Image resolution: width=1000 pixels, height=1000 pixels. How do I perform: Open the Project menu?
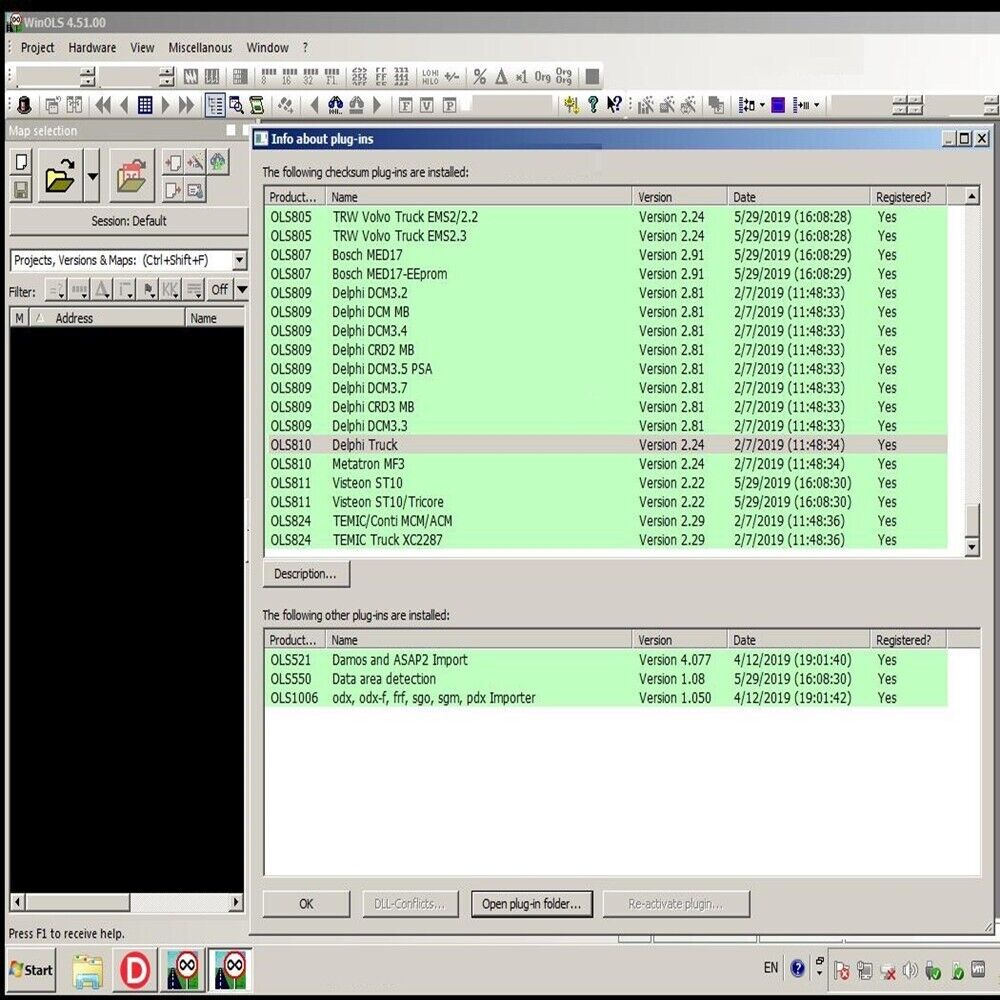point(37,47)
